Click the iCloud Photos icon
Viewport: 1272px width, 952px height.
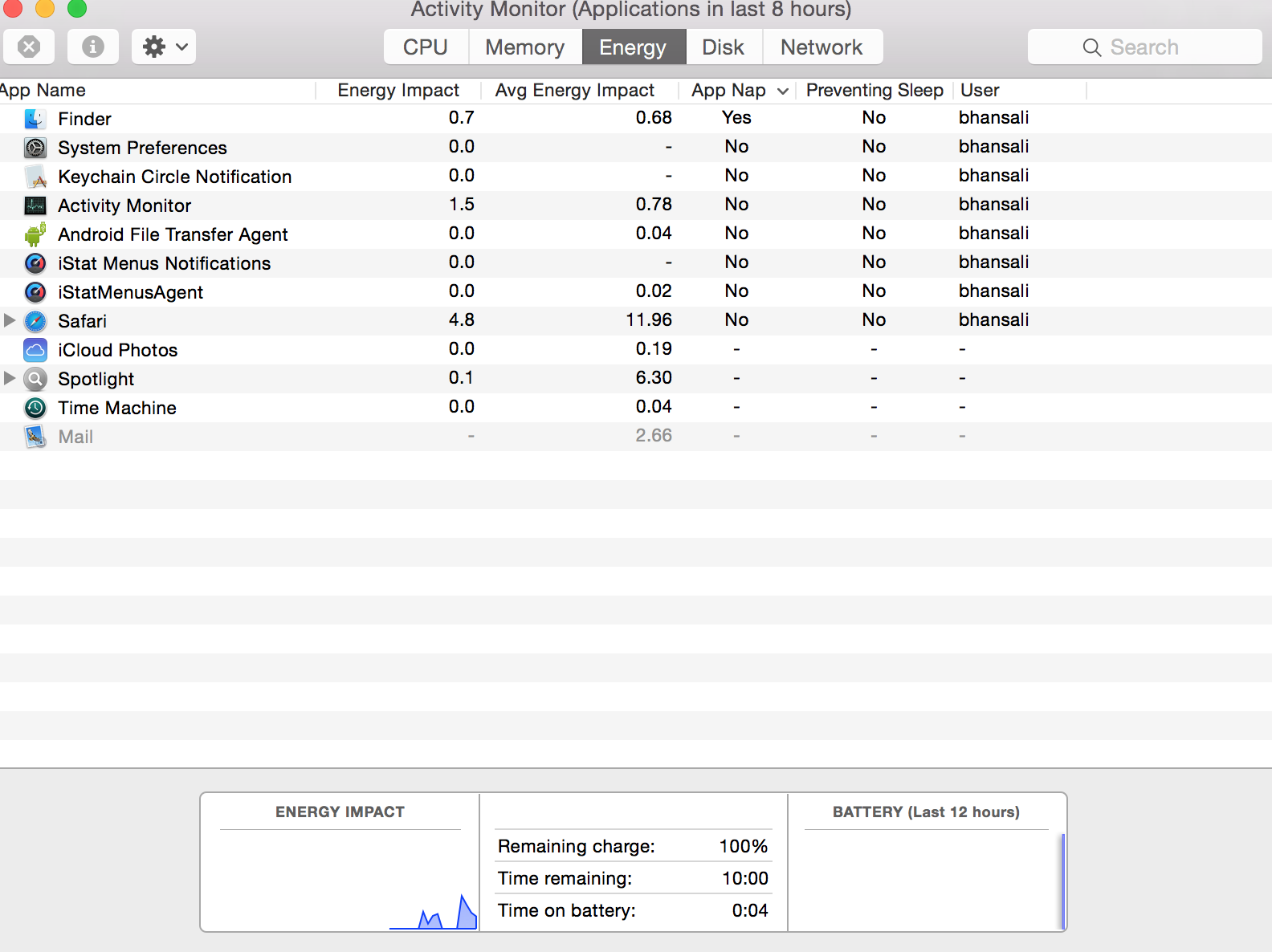(x=35, y=350)
